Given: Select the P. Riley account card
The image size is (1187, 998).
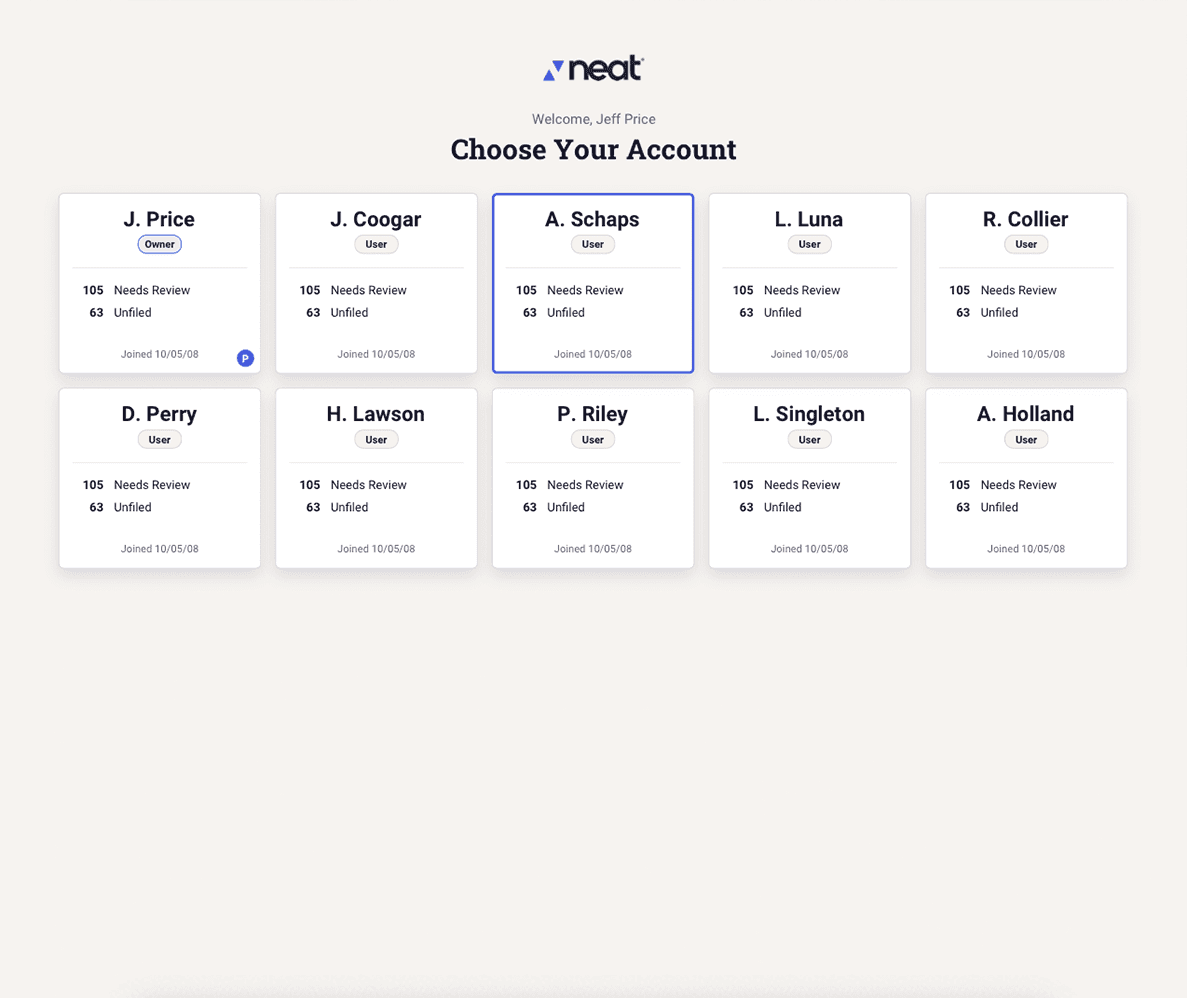Looking at the screenshot, I should point(593,479).
